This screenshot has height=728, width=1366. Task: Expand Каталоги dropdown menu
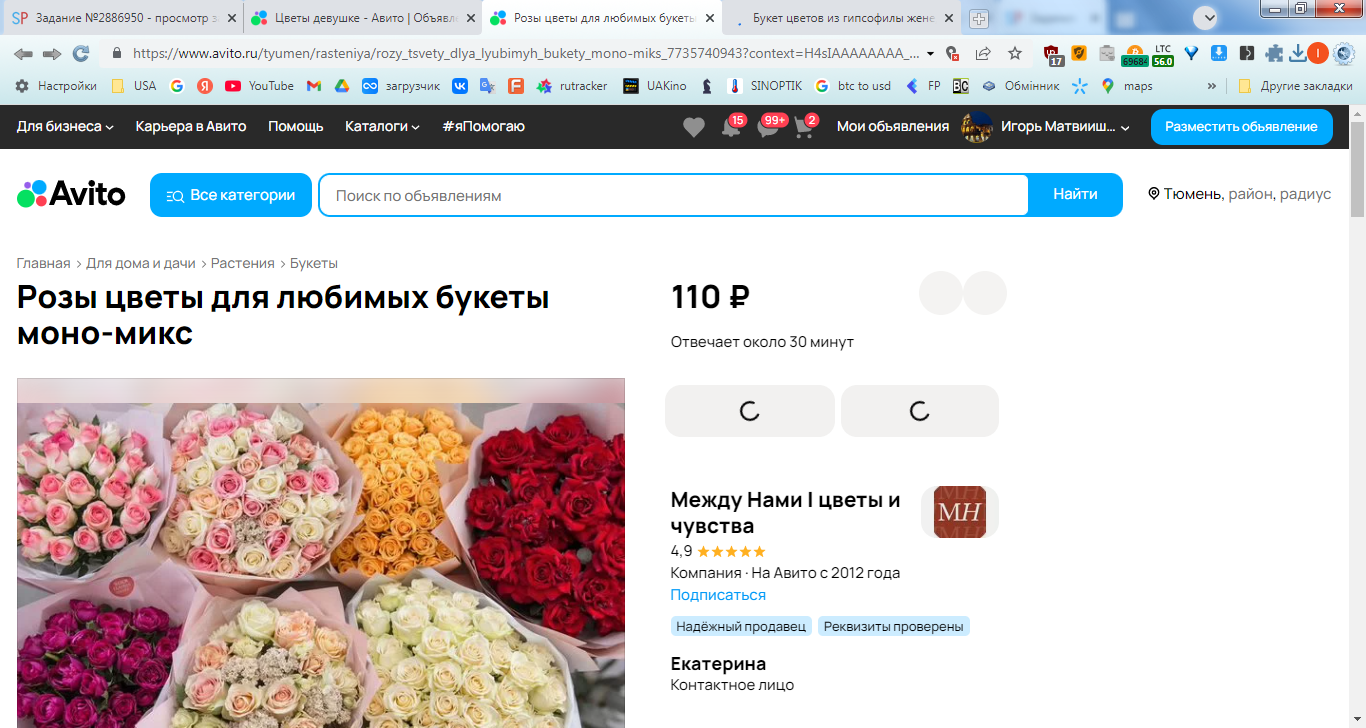click(382, 126)
